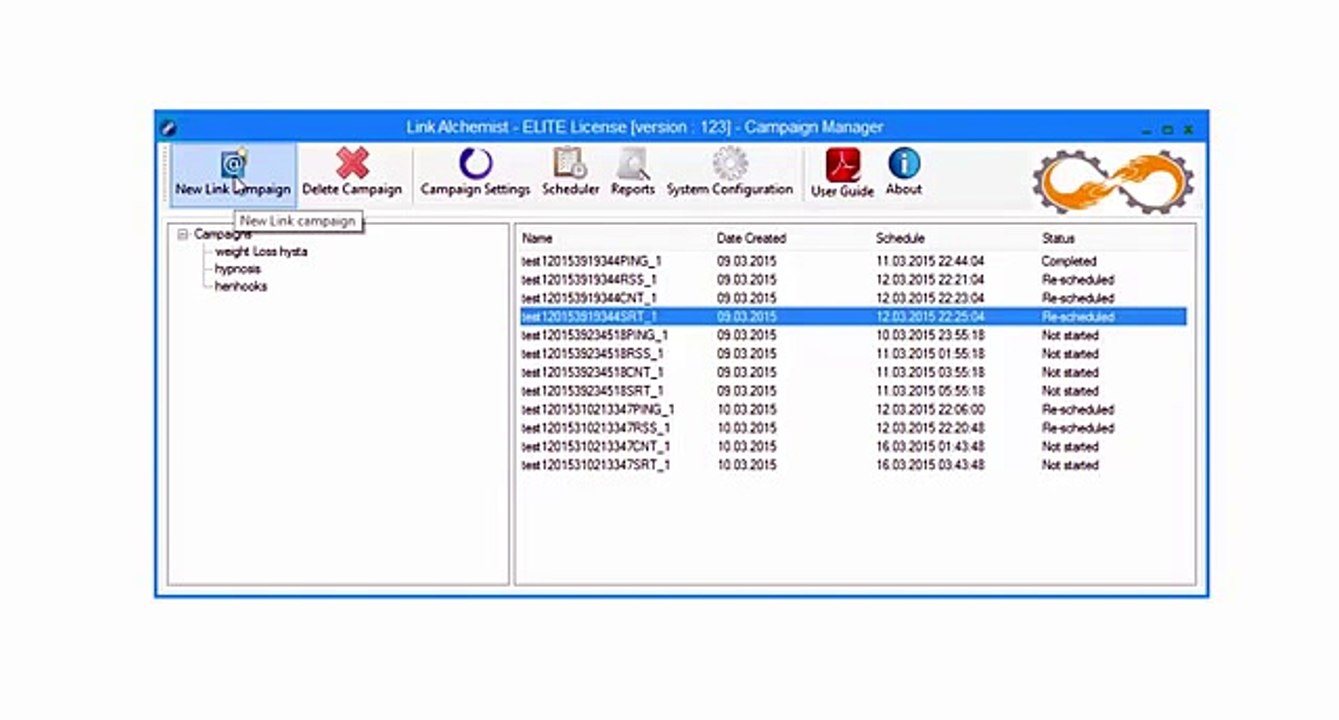Click the red X Delete Campaign icon
The image size is (1339, 720).
pos(352,164)
